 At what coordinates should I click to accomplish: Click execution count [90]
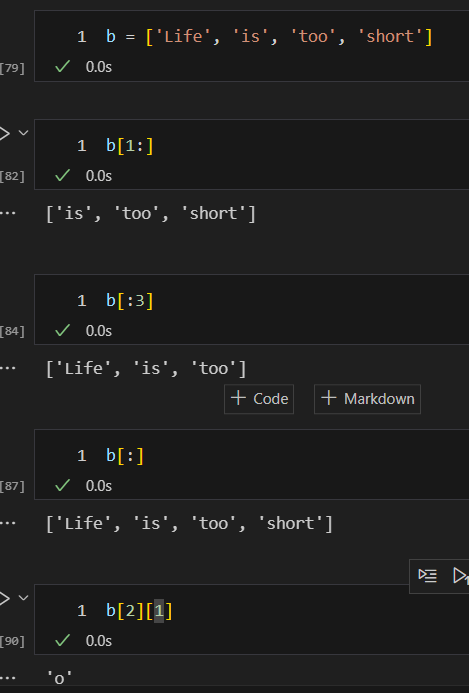pyautogui.click(x=12, y=641)
